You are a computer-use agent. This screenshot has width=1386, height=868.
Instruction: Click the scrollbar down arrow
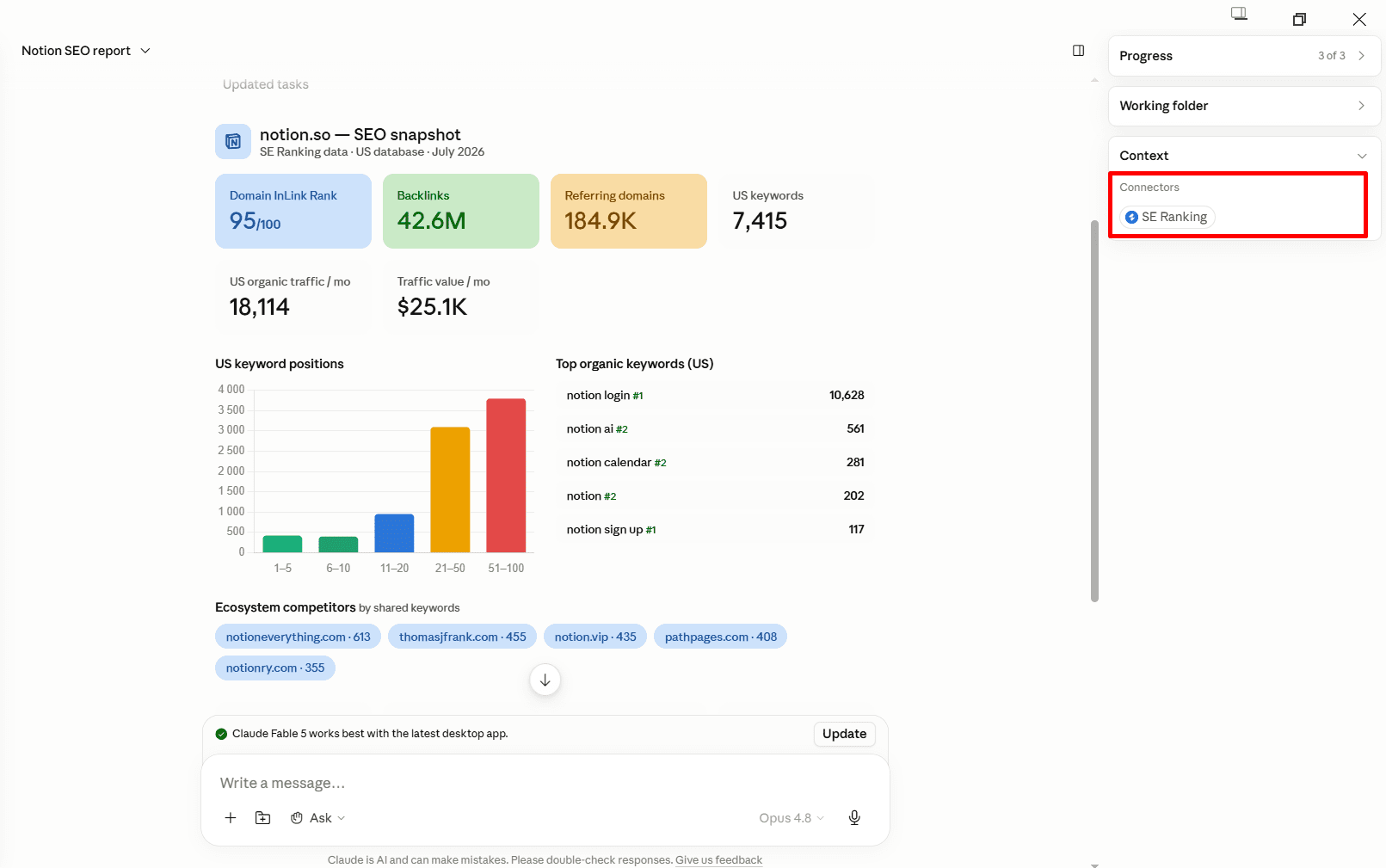[x=1094, y=864]
